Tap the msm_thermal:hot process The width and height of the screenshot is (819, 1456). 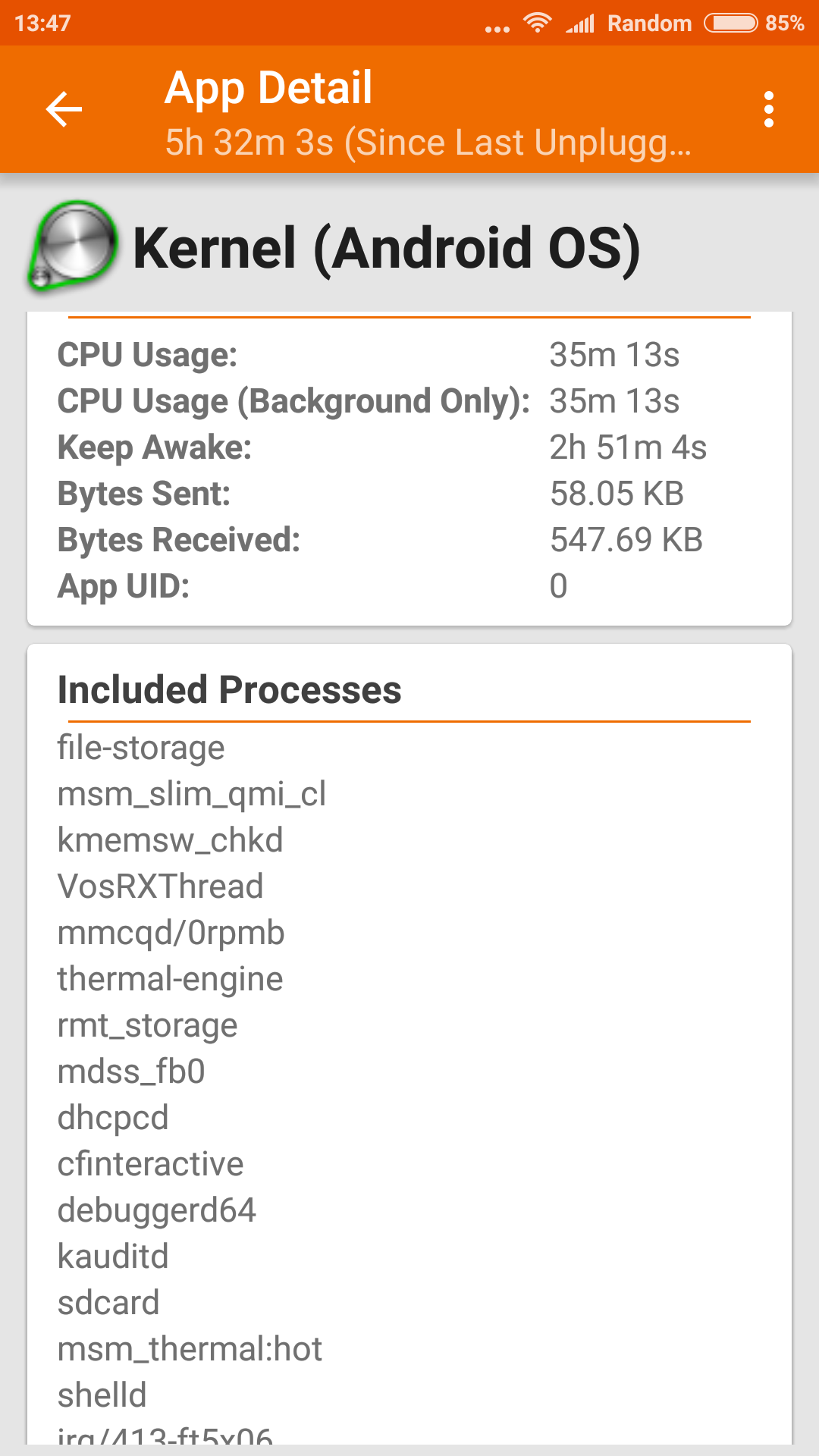coord(190,1349)
